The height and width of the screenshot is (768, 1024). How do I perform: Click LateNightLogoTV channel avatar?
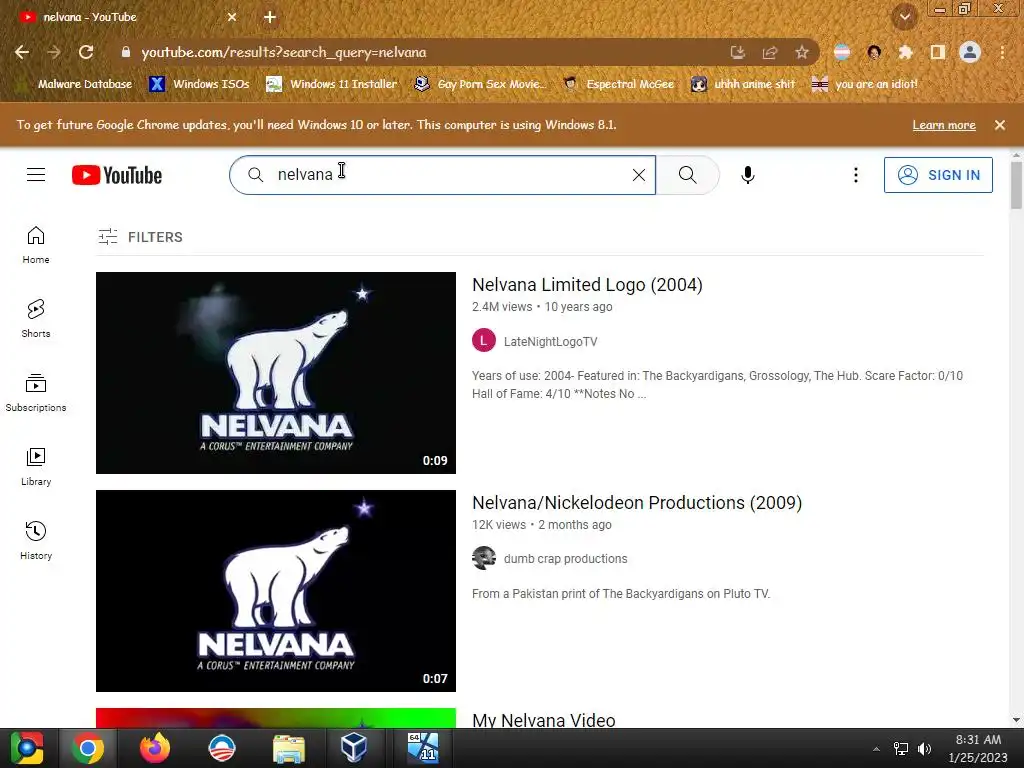pos(484,340)
